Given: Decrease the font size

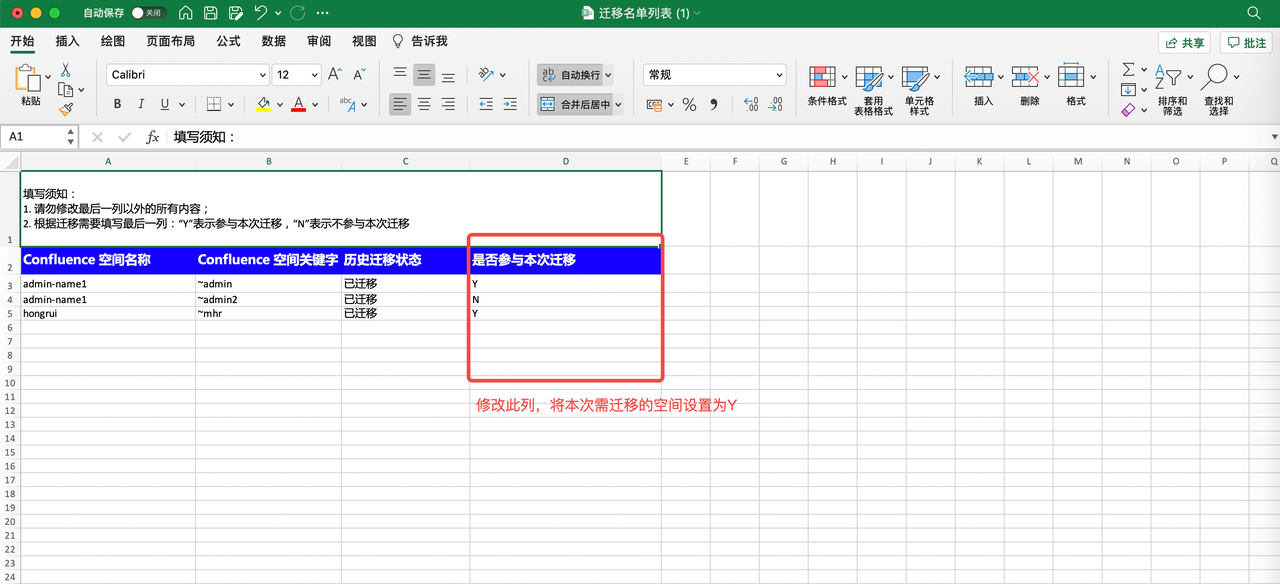Looking at the screenshot, I should tap(359, 75).
